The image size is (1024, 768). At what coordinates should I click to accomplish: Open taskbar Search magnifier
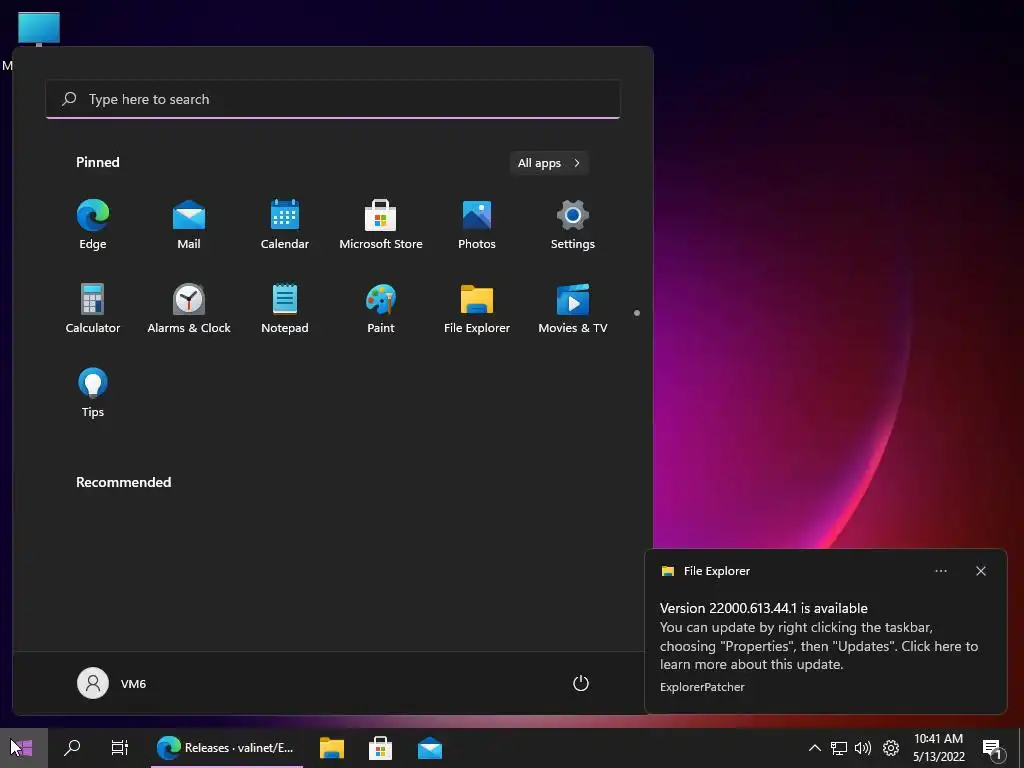point(72,748)
